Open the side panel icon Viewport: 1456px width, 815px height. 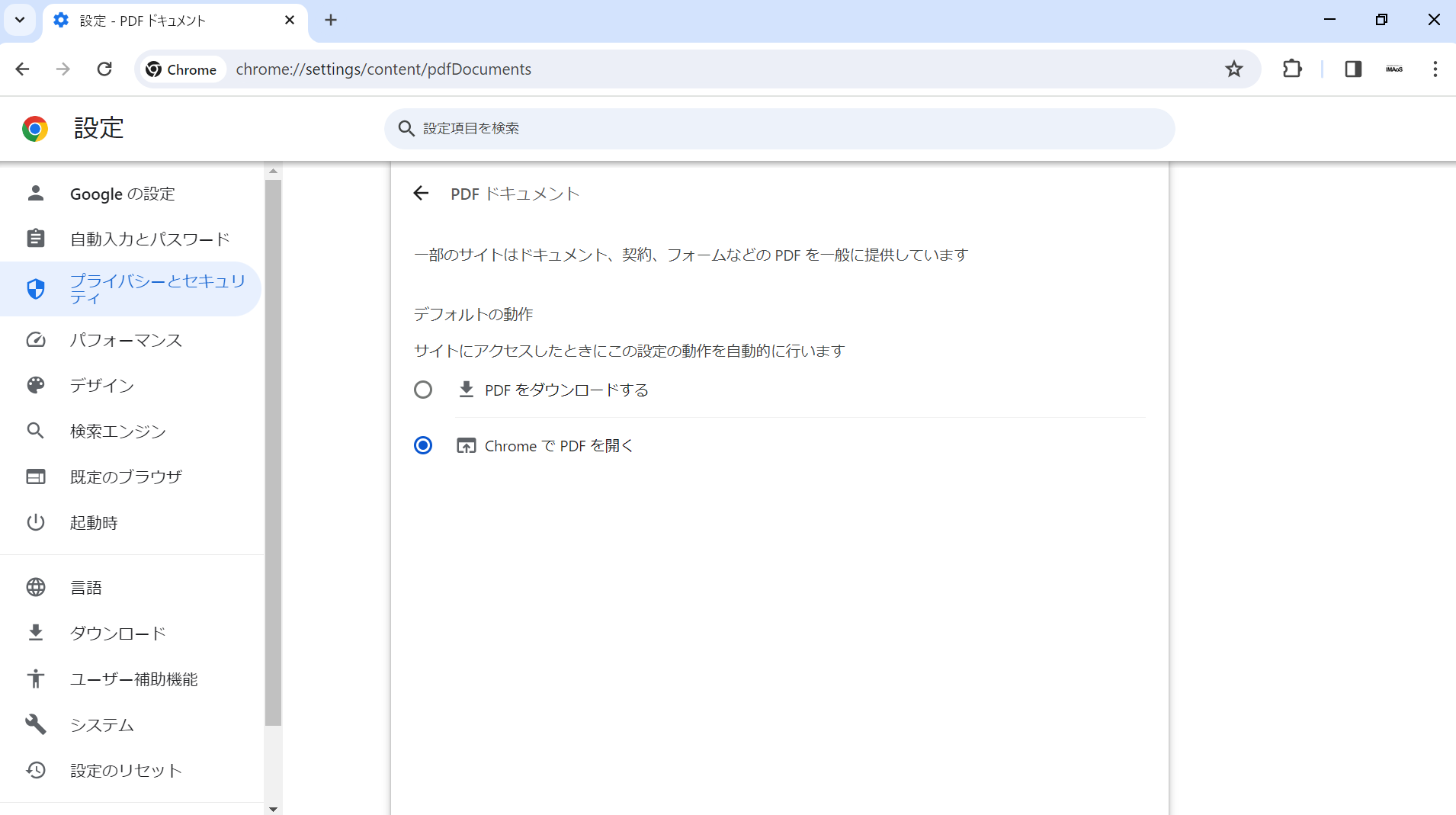point(1352,69)
